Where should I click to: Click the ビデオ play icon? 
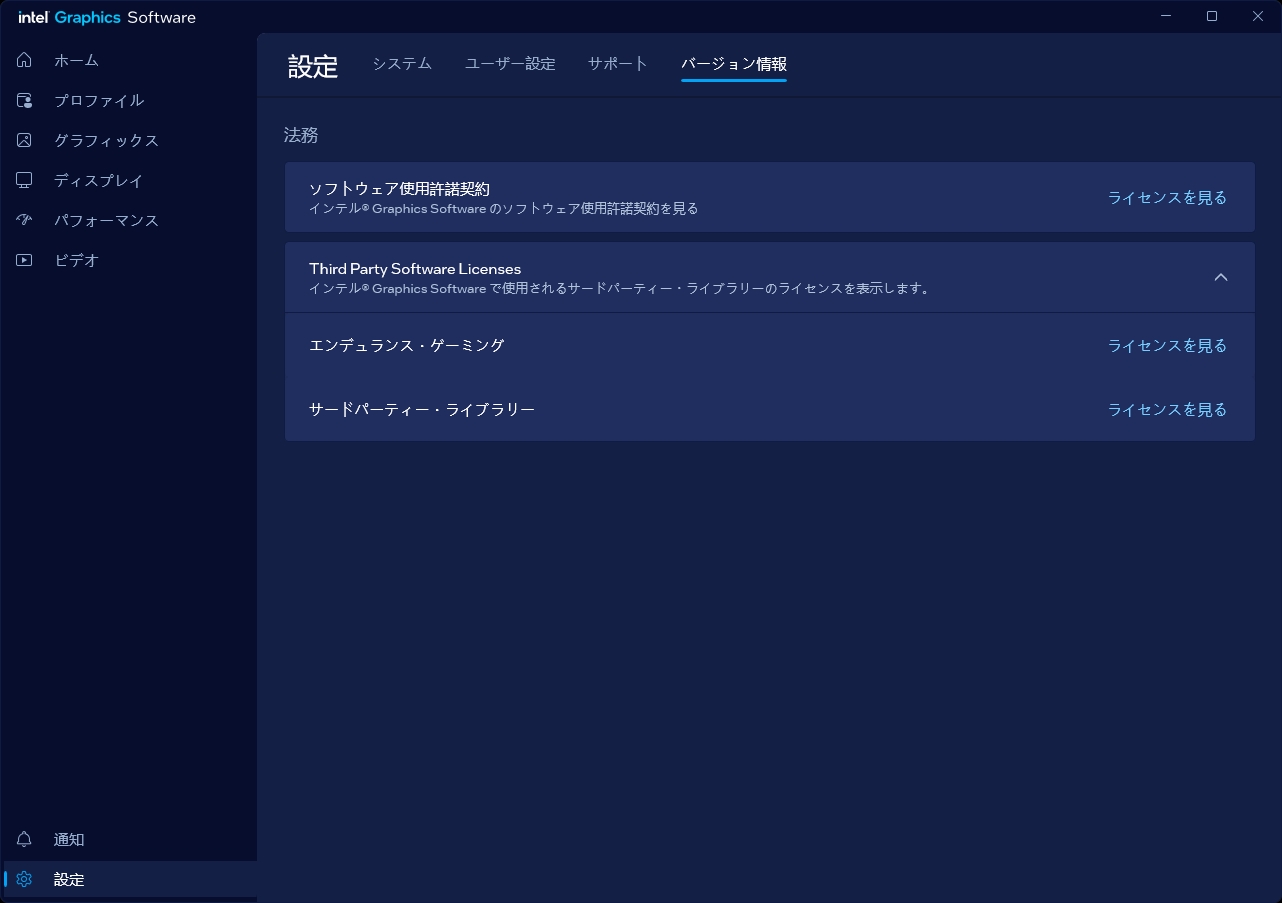(25, 260)
